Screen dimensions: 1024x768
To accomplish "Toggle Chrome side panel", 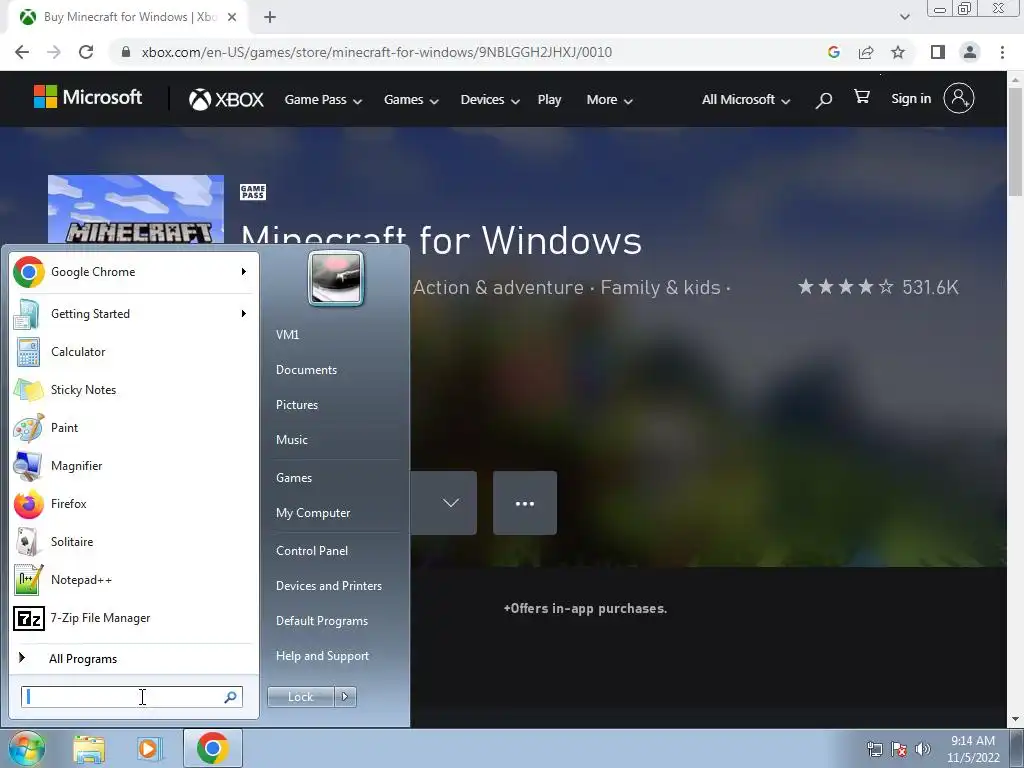I will (x=938, y=52).
